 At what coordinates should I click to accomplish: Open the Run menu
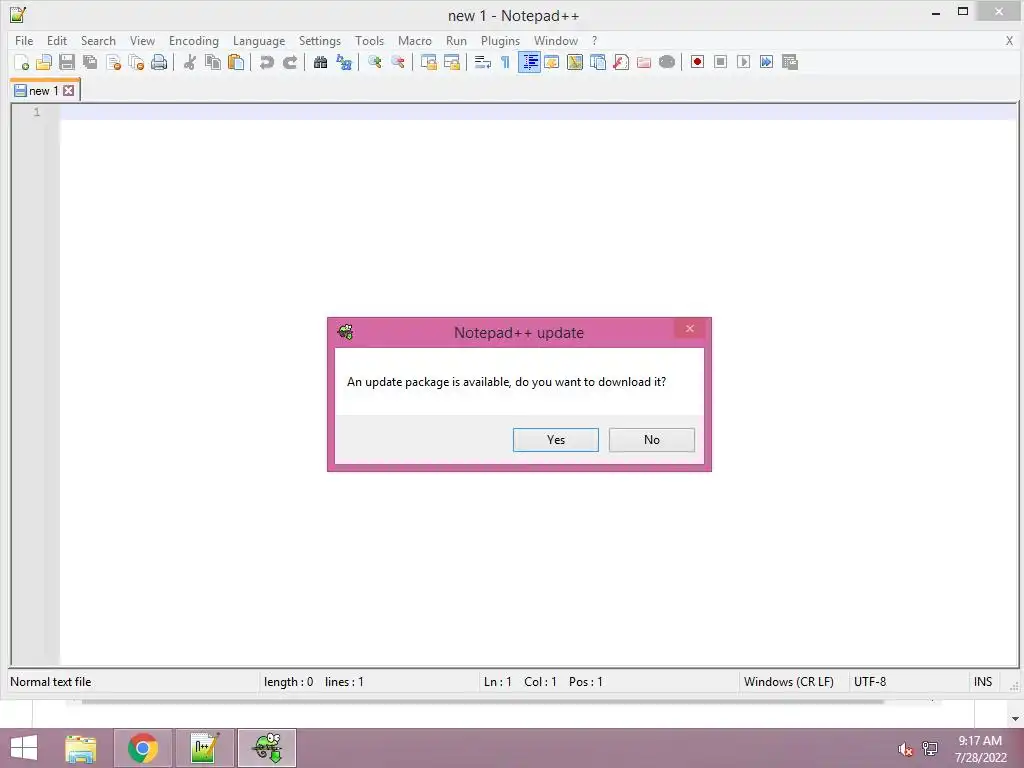coord(456,40)
